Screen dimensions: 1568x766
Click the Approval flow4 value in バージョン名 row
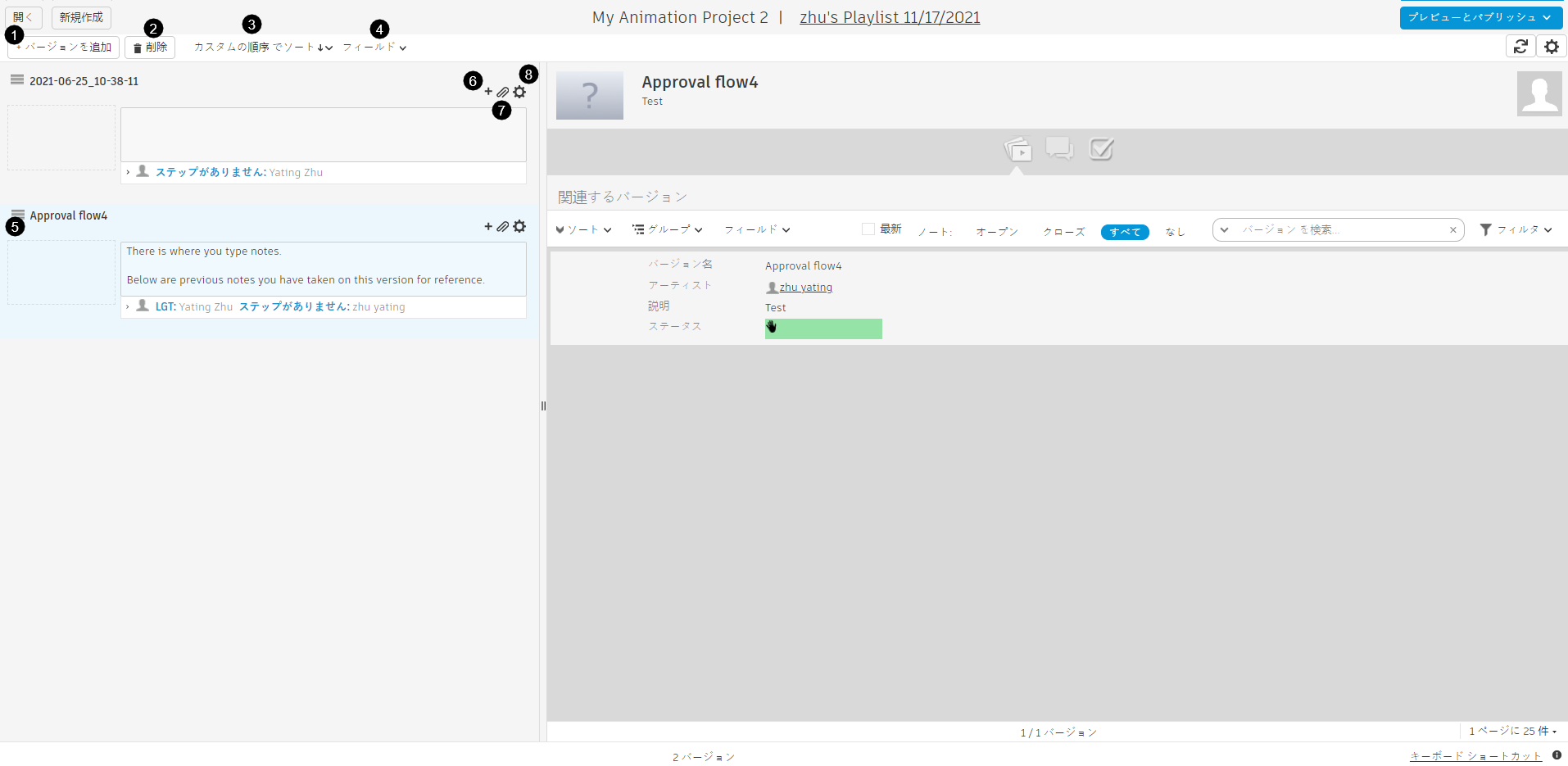[804, 266]
